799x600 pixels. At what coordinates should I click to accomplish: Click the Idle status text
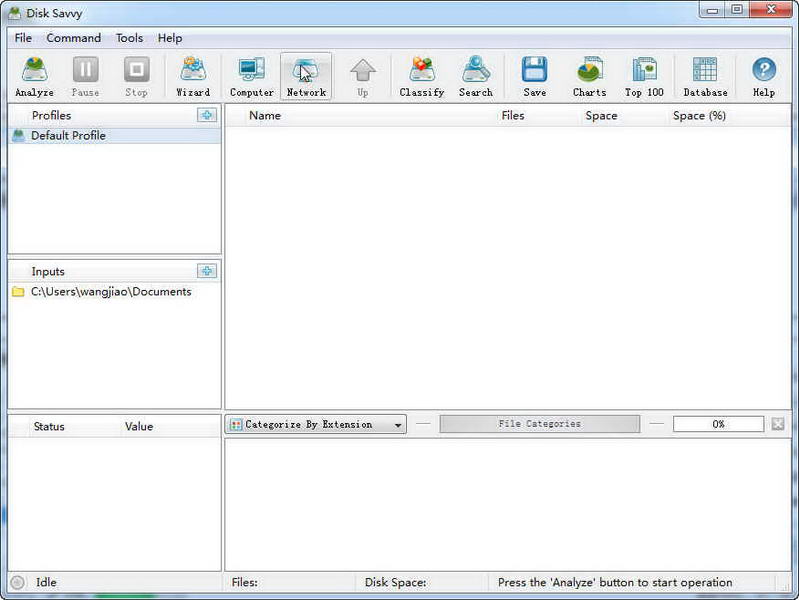46,582
